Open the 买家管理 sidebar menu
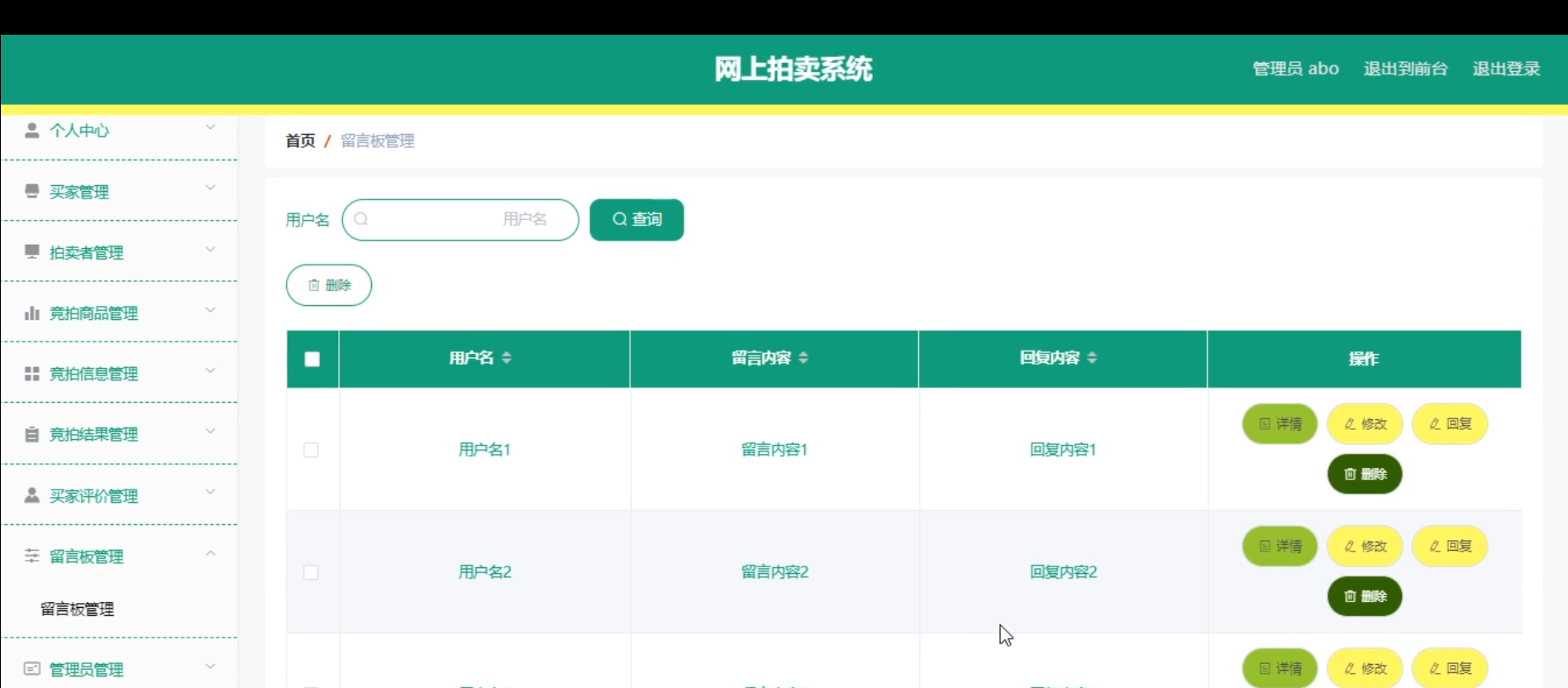1568x688 pixels. tap(119, 191)
